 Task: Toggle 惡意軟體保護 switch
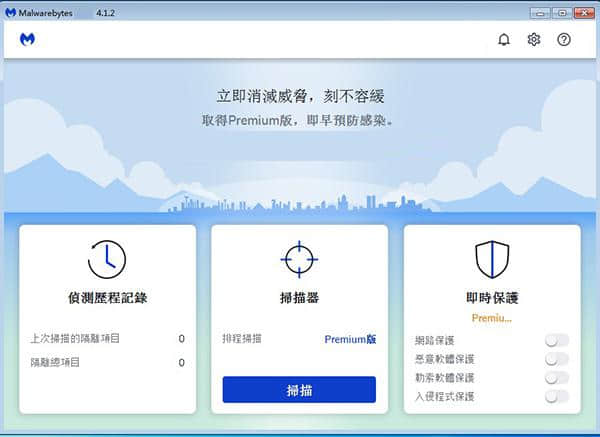557,359
